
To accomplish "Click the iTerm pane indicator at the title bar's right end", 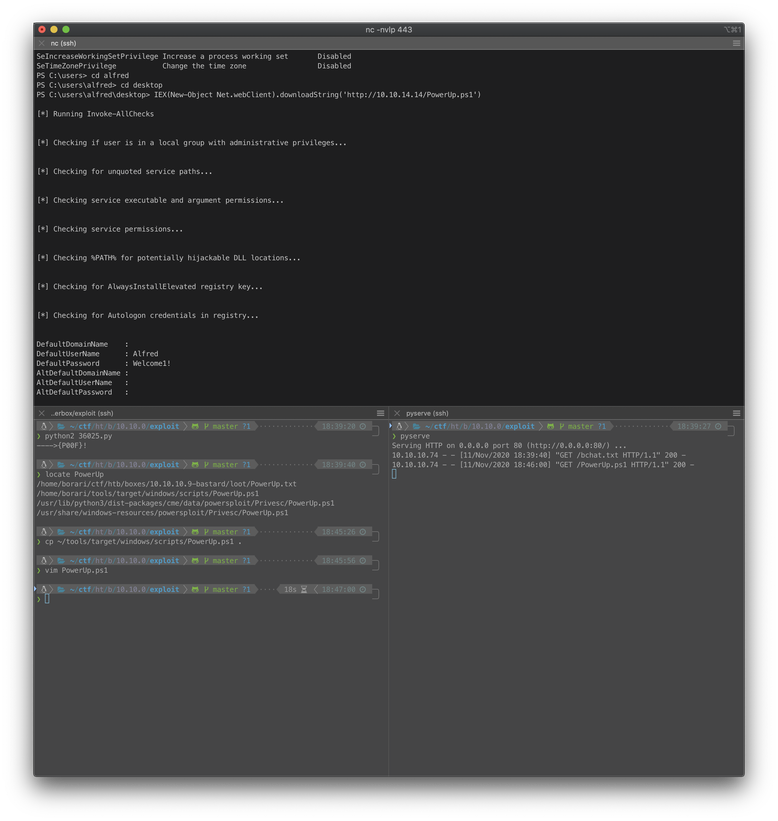I will tap(732, 30).
